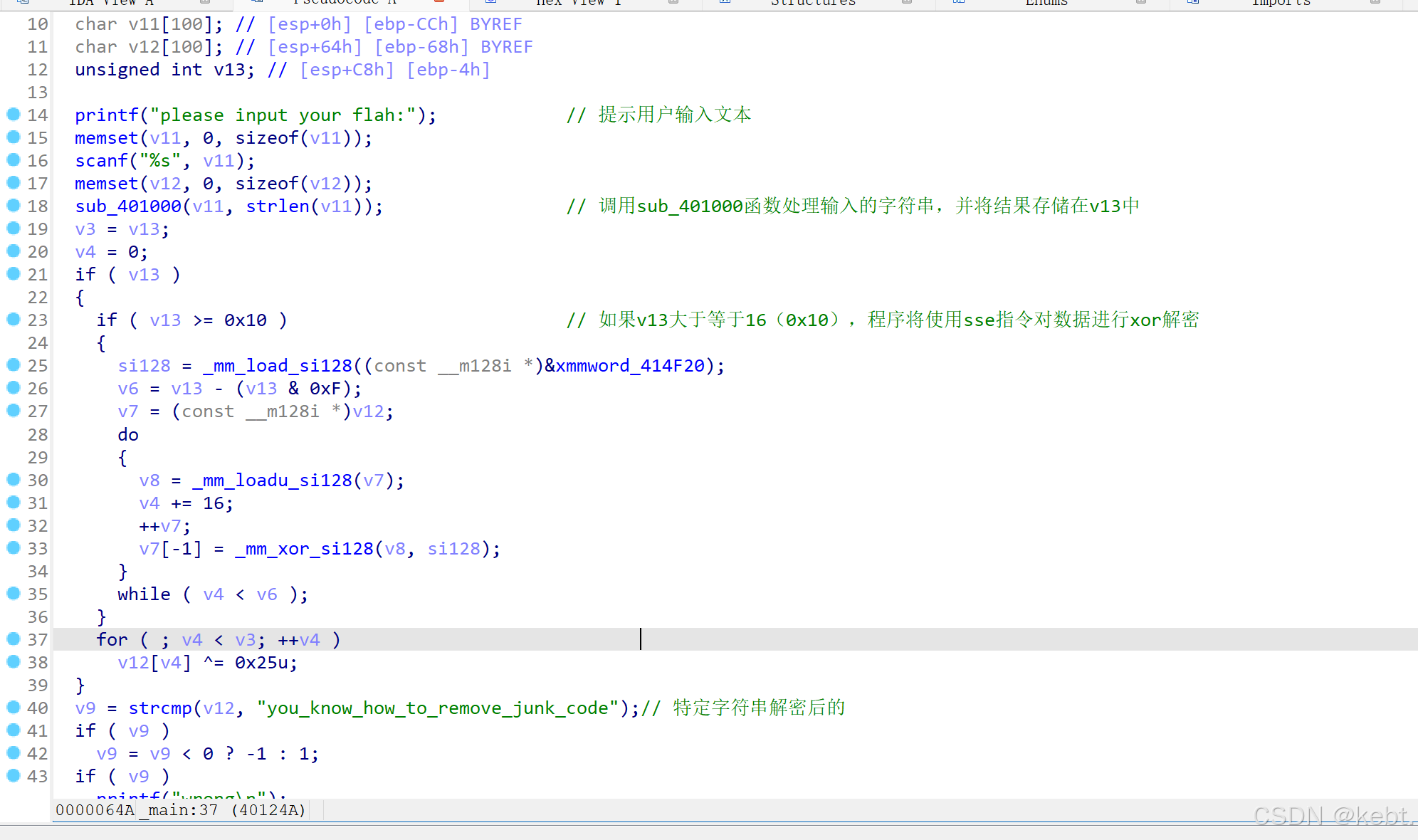The width and height of the screenshot is (1418, 840).
Task: Click the Hex View-1 tab icon
Action: click(x=490, y=3)
